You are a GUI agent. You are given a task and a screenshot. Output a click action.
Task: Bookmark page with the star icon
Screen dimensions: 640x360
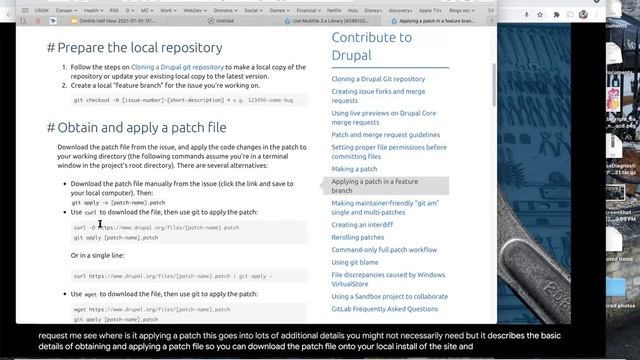coord(540,15)
